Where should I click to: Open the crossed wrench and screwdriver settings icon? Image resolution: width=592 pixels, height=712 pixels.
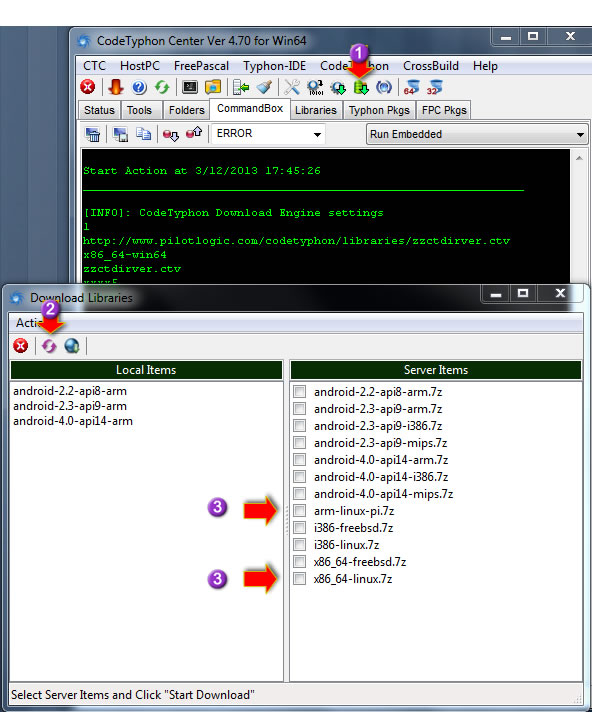(x=292, y=87)
